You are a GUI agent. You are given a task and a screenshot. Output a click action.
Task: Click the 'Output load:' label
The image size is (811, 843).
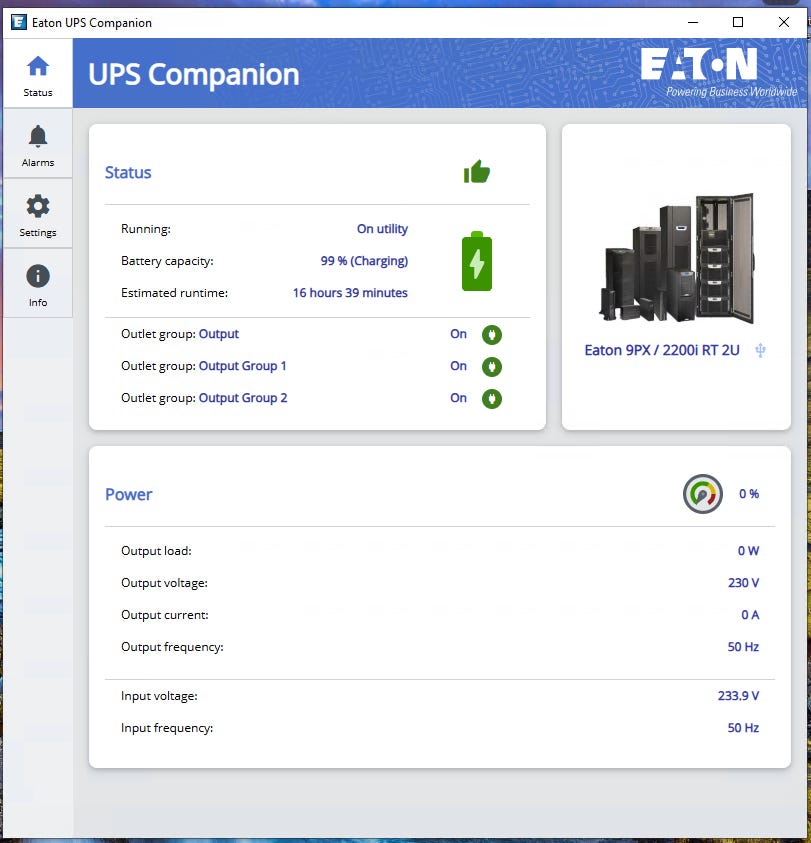click(x=156, y=551)
